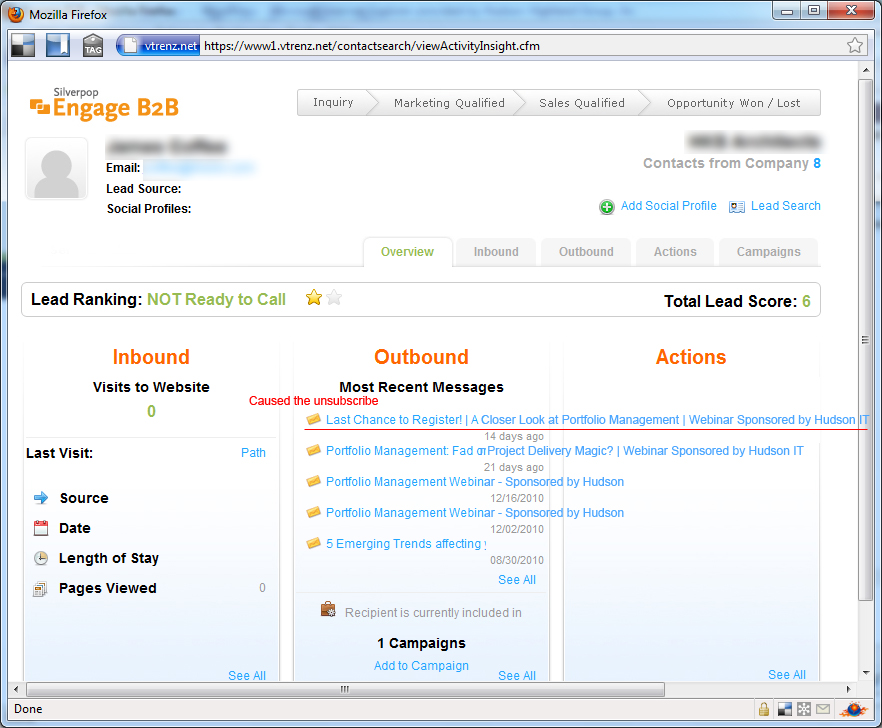Open Last Chance to Register message link

click(597, 420)
